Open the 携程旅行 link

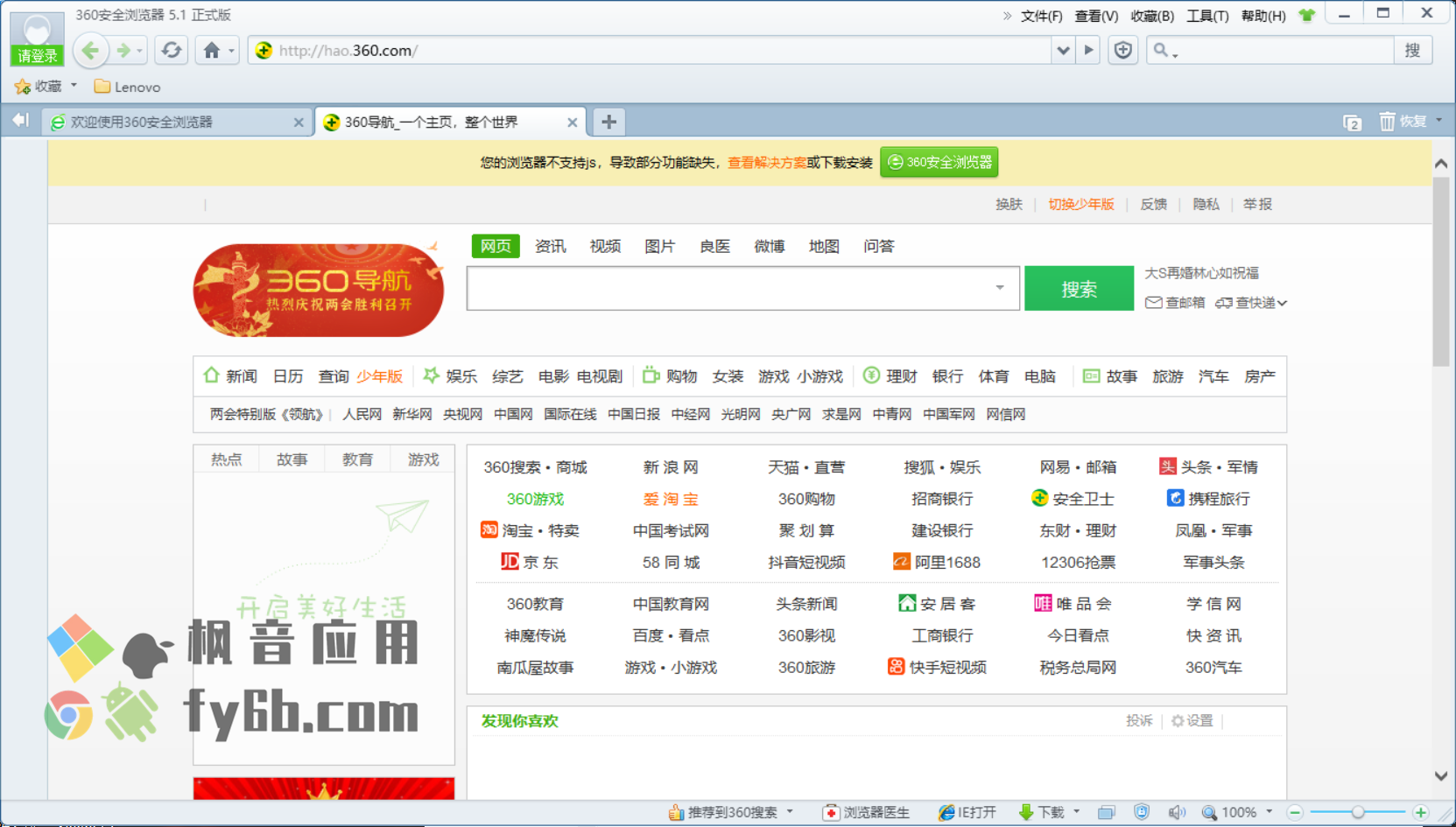point(1208,499)
